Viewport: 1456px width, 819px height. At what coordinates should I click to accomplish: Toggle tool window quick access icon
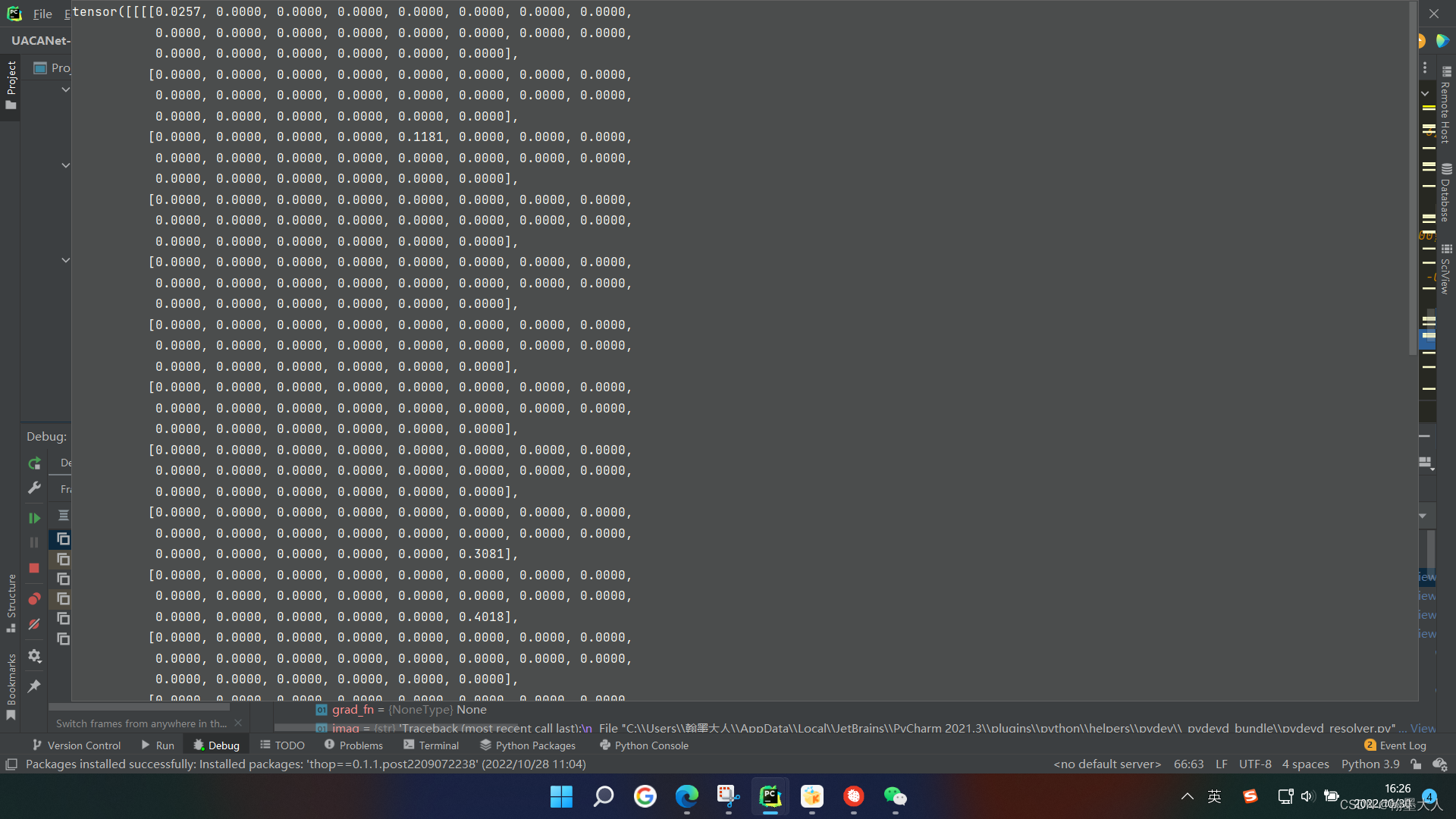click(11, 764)
